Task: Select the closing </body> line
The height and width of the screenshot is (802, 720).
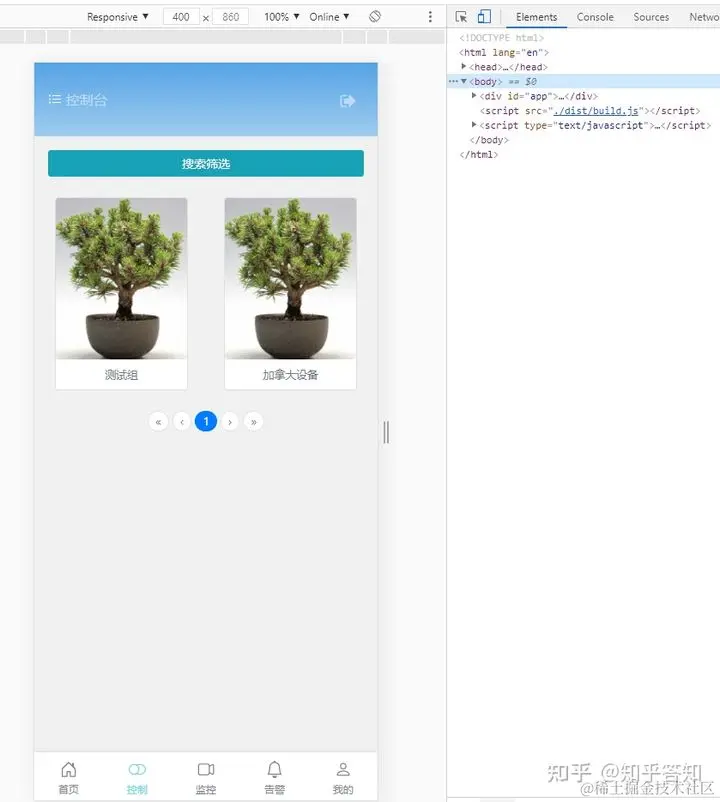Action: [489, 140]
